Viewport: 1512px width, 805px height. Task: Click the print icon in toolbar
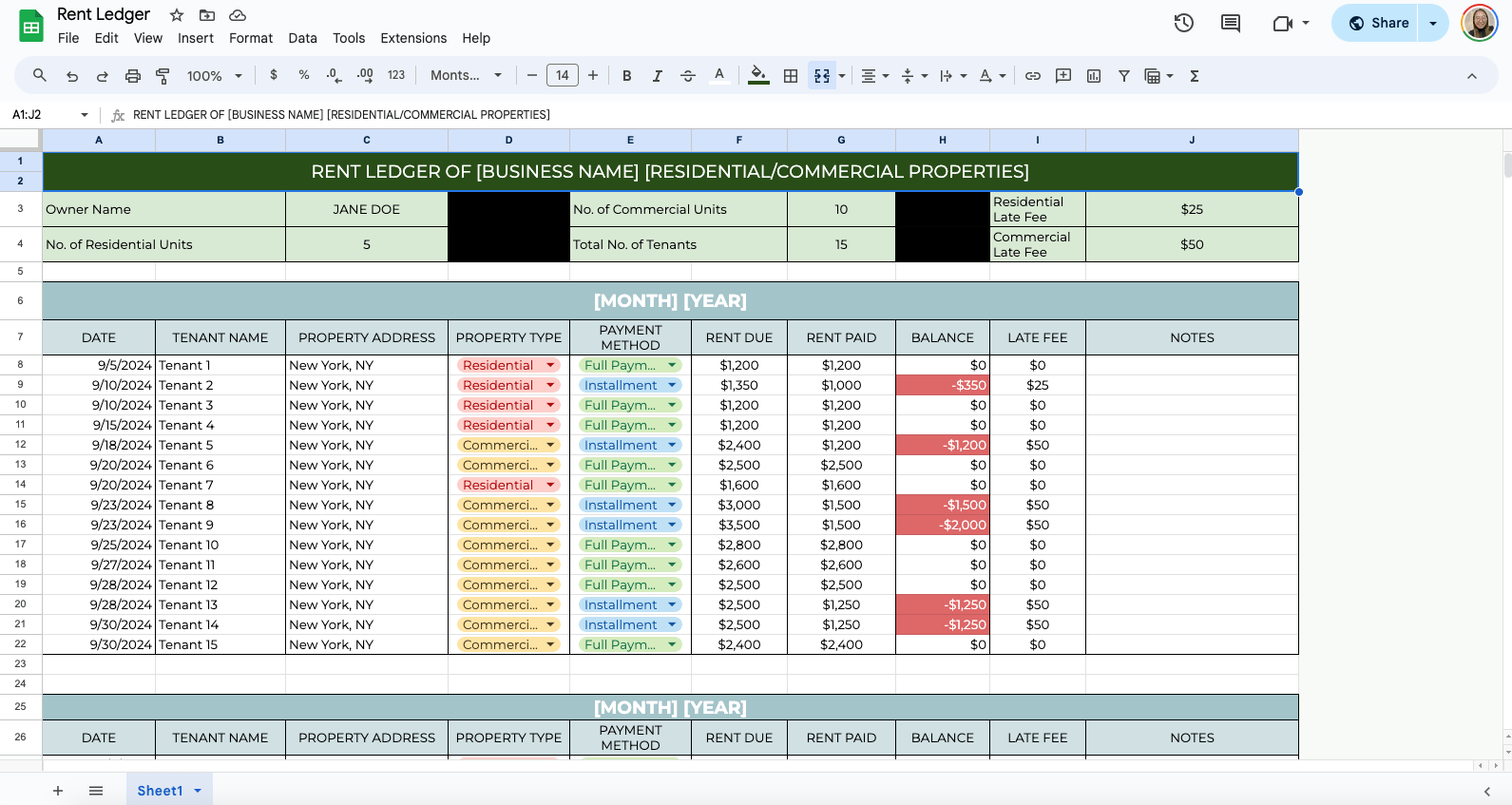click(x=133, y=76)
